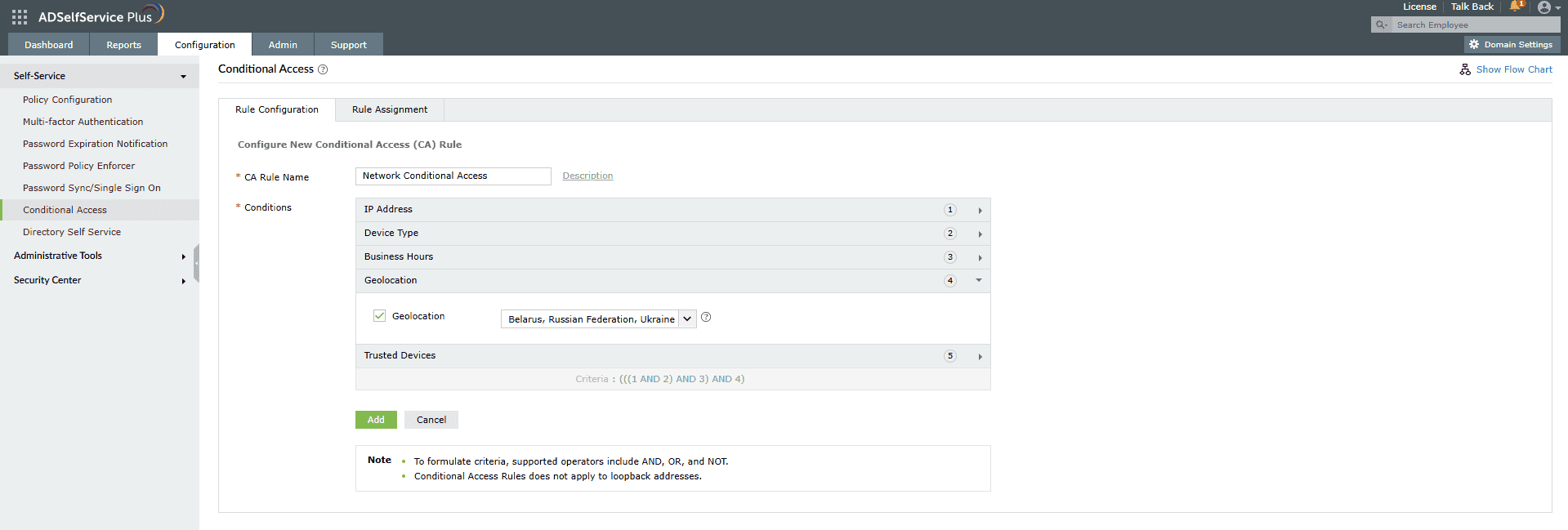Click the Search Employee magnifier icon
Screen dimensions: 1568x530
click(x=1381, y=25)
